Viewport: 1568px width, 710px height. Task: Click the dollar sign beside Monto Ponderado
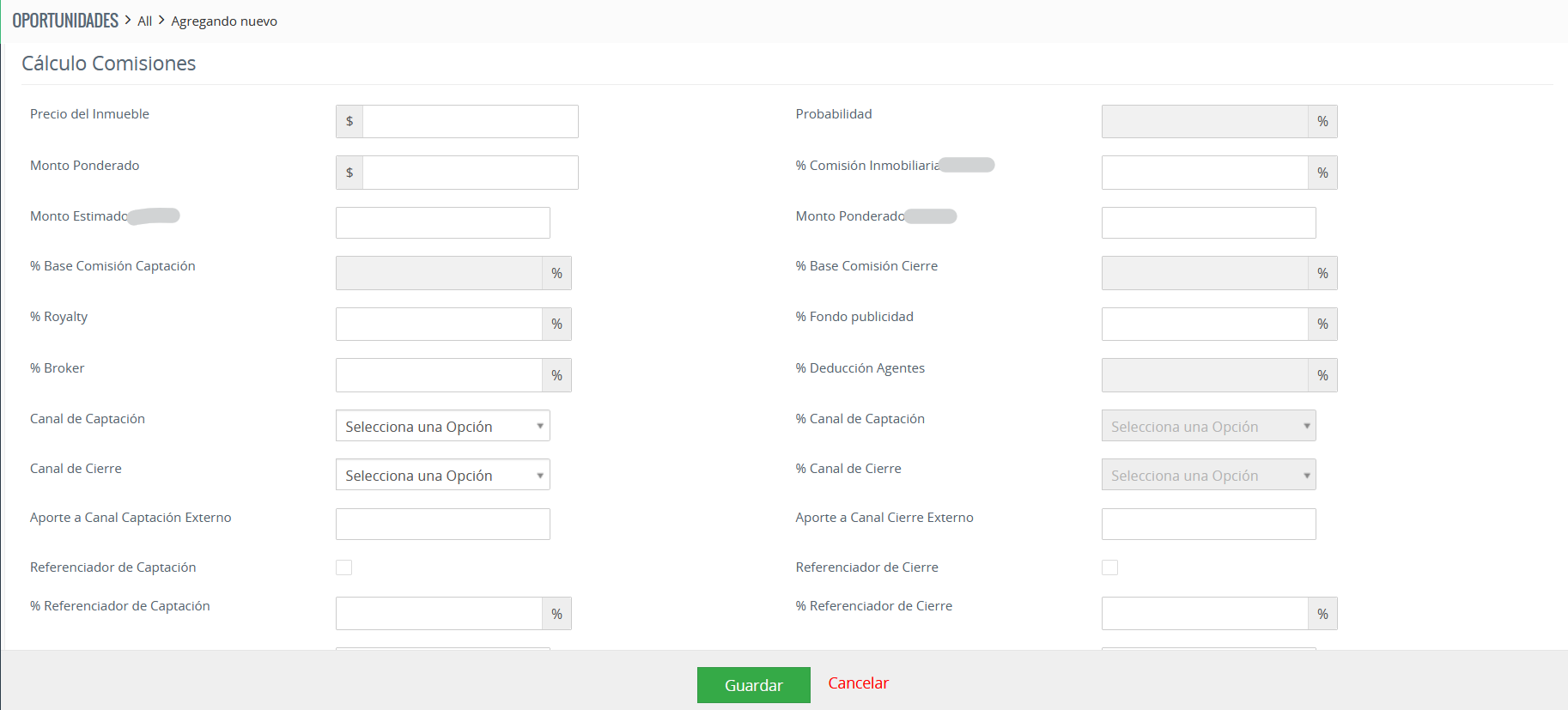point(349,173)
